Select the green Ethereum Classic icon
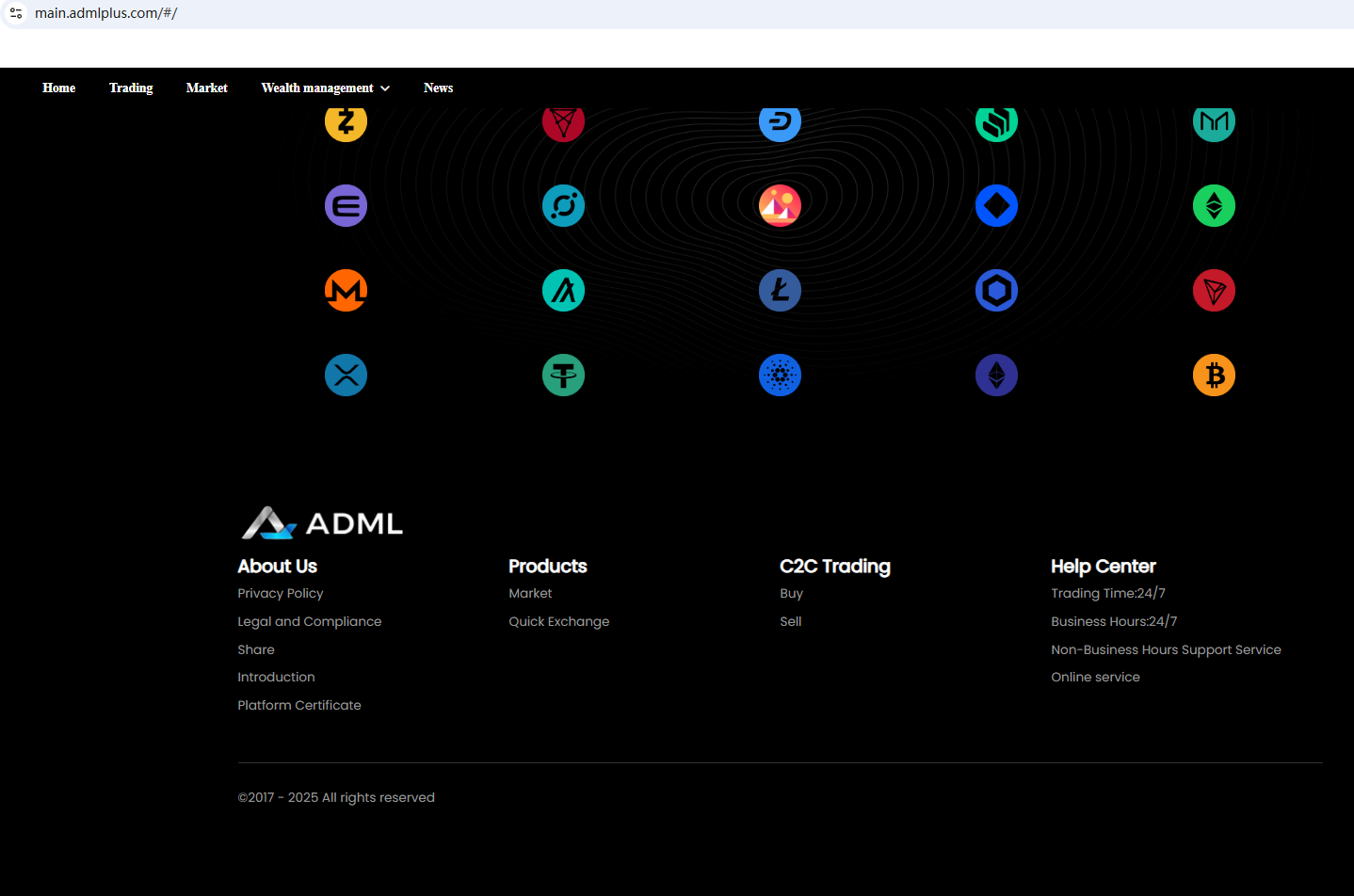This screenshot has height=896, width=1354. tap(1214, 206)
